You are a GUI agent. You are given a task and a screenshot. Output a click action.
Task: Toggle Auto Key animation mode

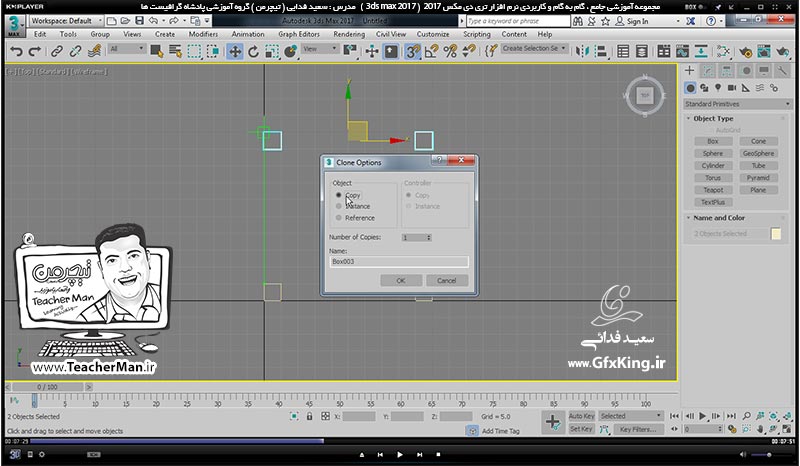582,416
